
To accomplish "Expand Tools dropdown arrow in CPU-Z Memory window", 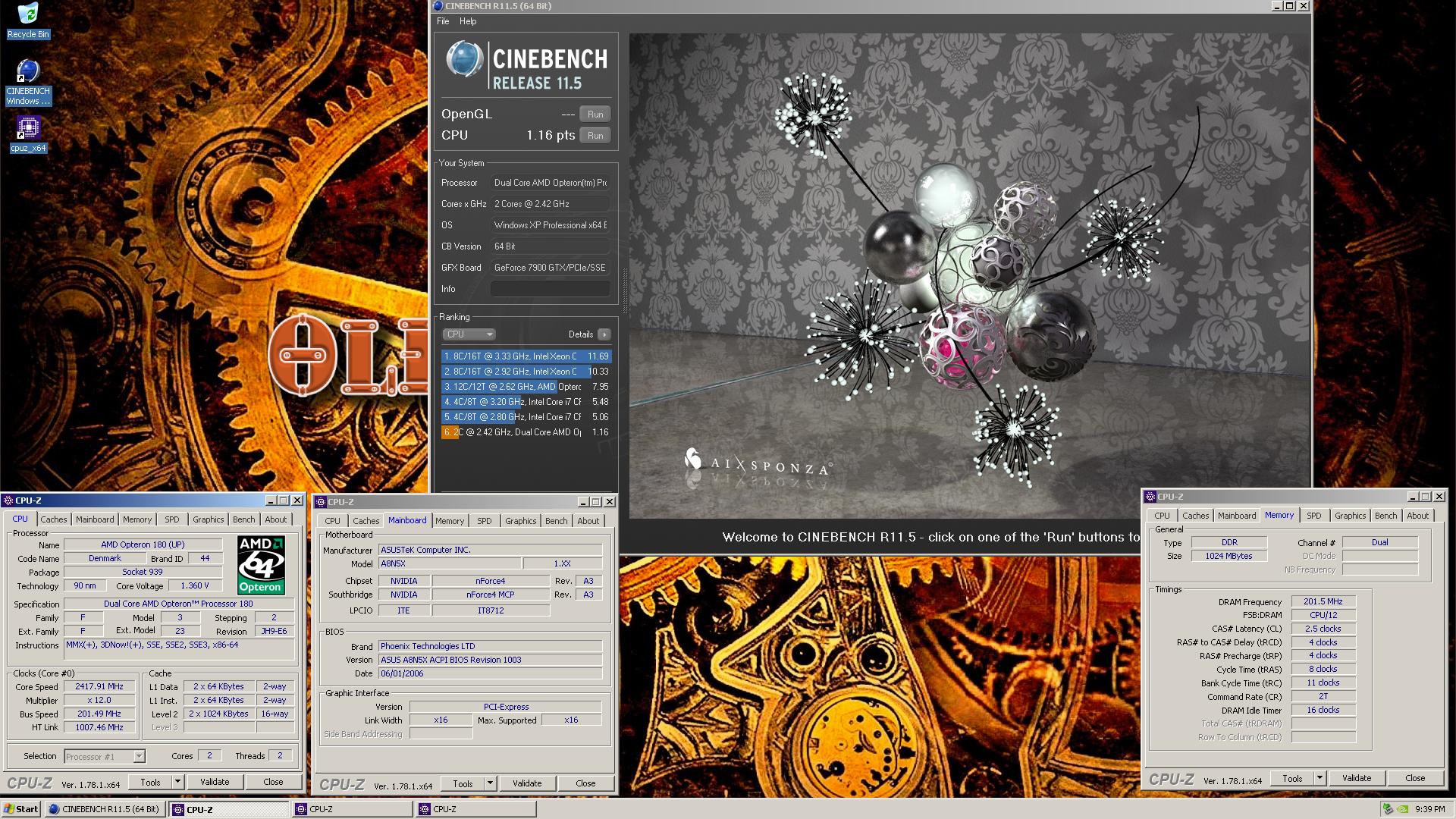I will pos(1319,778).
